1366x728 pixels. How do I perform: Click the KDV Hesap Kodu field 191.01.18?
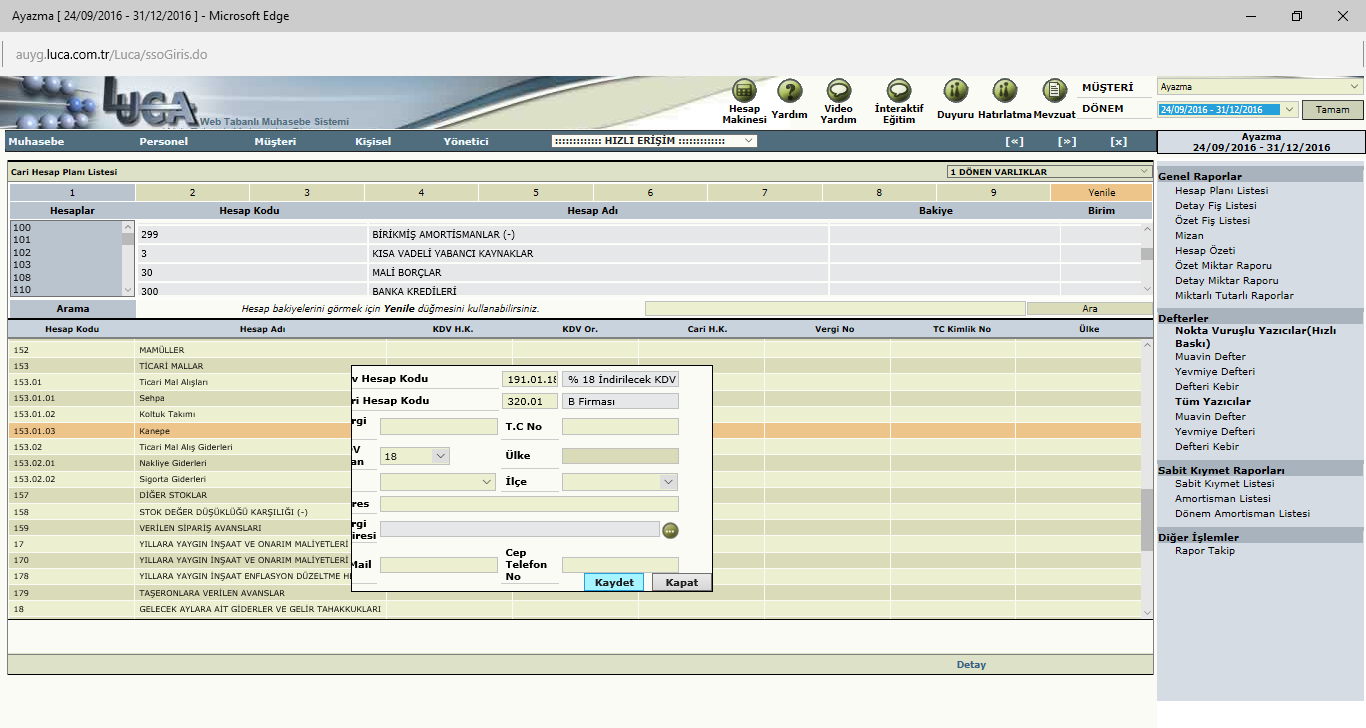click(x=530, y=380)
